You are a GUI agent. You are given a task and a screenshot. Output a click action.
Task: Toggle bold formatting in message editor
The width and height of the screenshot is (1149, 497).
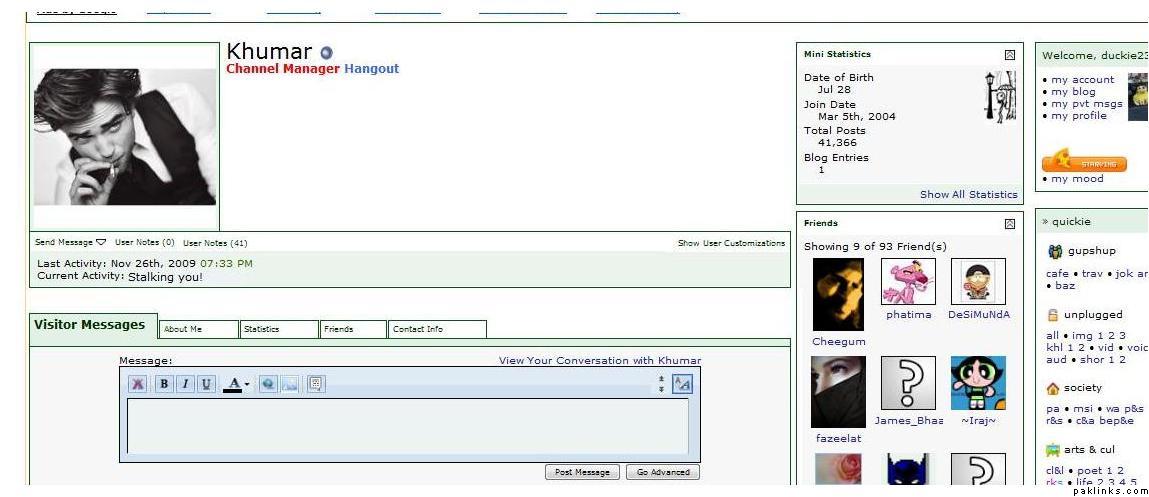coord(163,385)
